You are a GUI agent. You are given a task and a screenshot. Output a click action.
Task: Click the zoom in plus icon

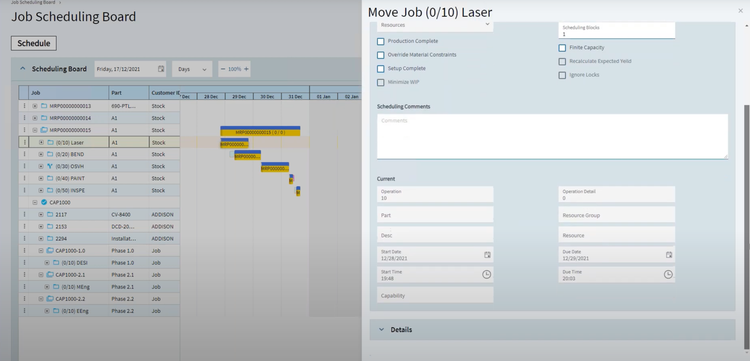246,69
